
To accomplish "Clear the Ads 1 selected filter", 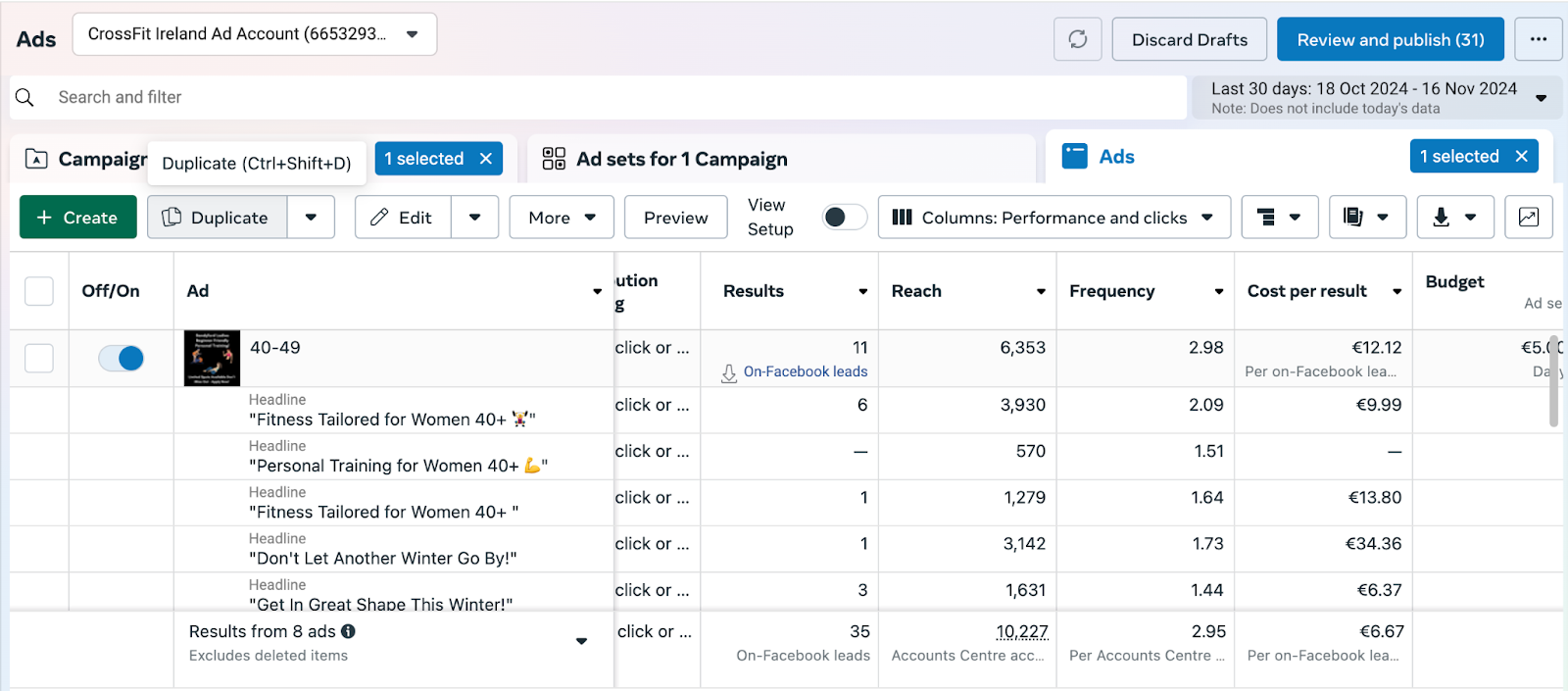I will pyautogui.click(x=1522, y=156).
